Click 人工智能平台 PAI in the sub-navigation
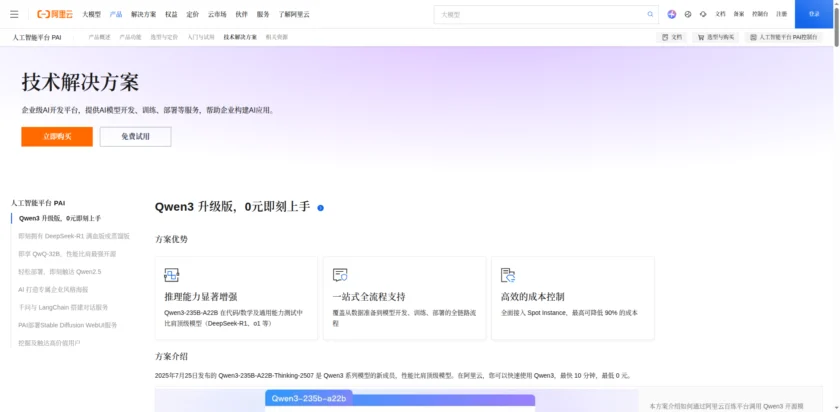The image size is (840, 412). pyautogui.click(x=37, y=38)
